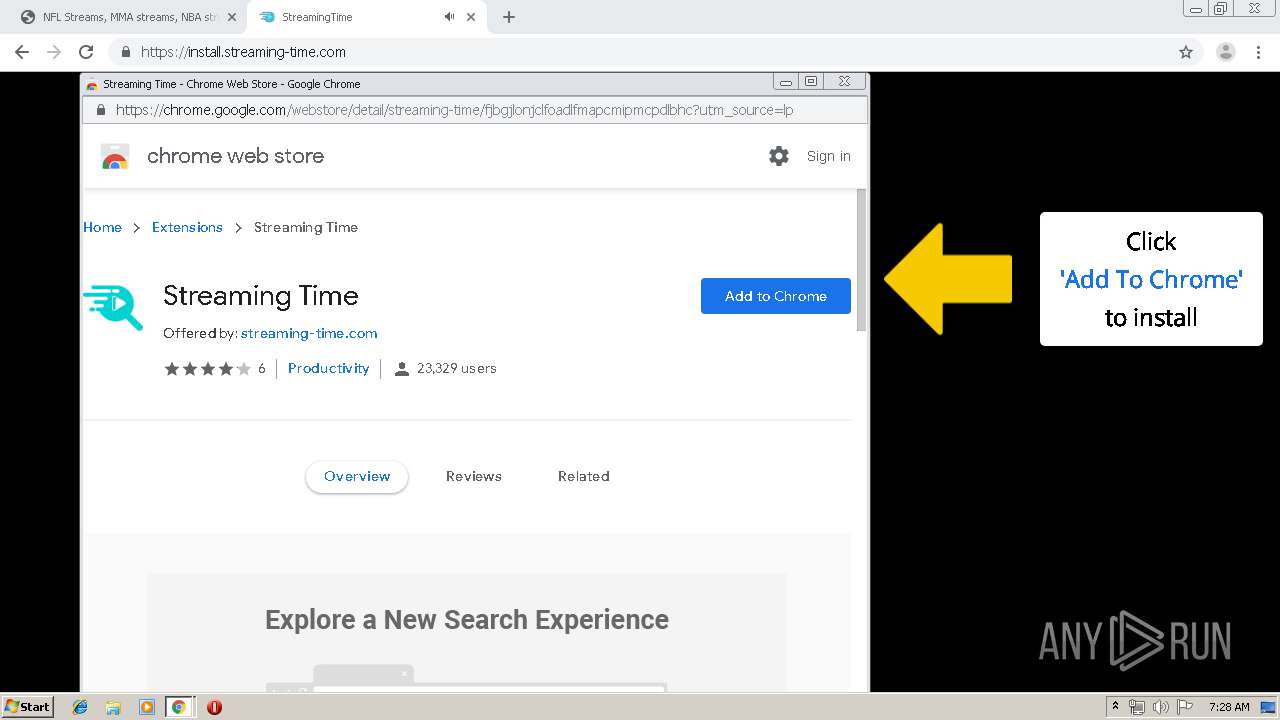Click the Chrome Web Store logo

(x=115, y=156)
